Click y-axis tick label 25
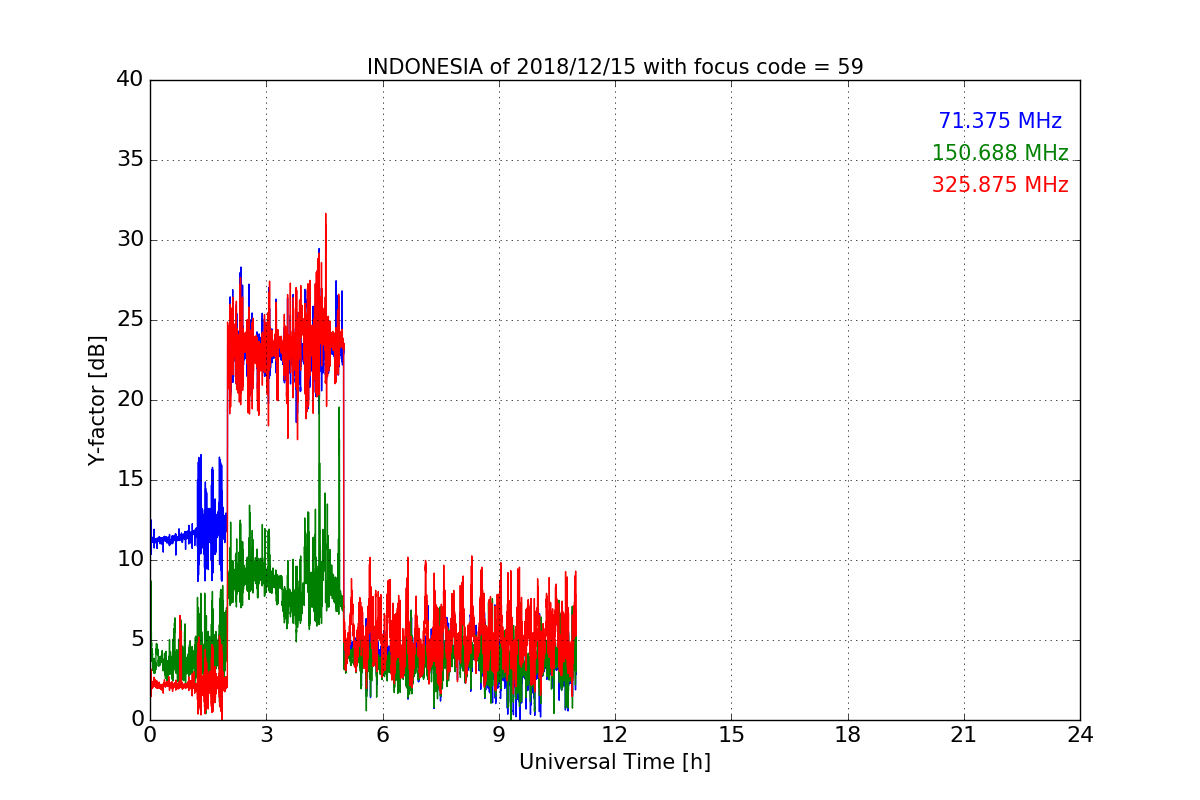The height and width of the screenshot is (800, 1200). tap(130, 320)
